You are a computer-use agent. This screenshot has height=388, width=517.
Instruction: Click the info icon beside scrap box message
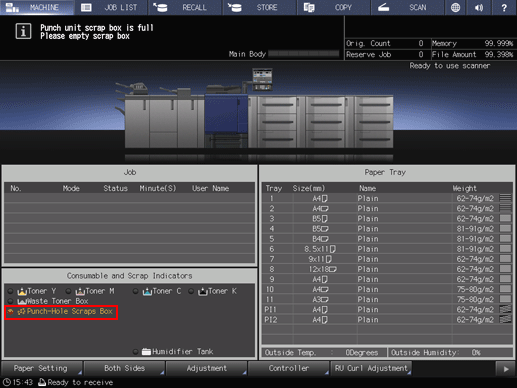point(23,32)
